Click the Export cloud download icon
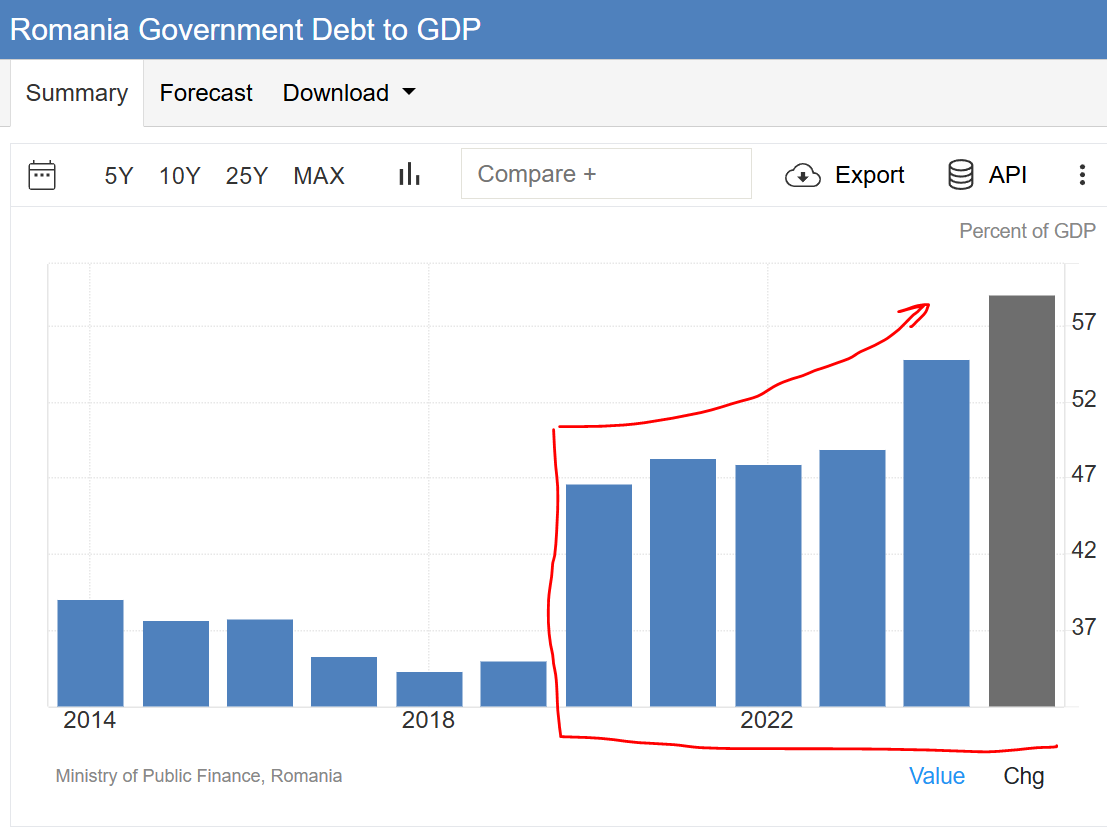The image size is (1107, 827). [x=803, y=176]
